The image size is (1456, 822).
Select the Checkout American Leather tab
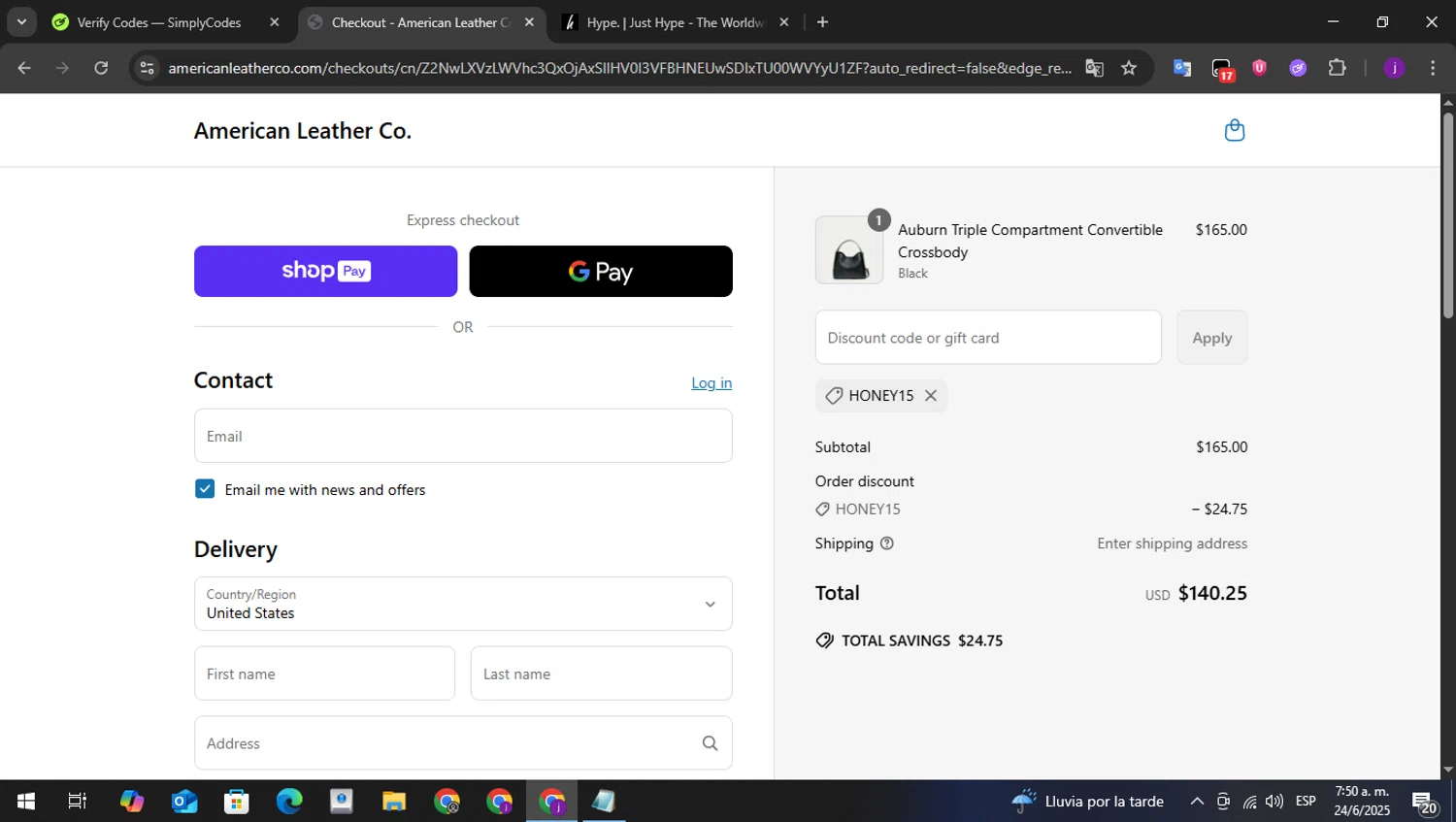[421, 22]
